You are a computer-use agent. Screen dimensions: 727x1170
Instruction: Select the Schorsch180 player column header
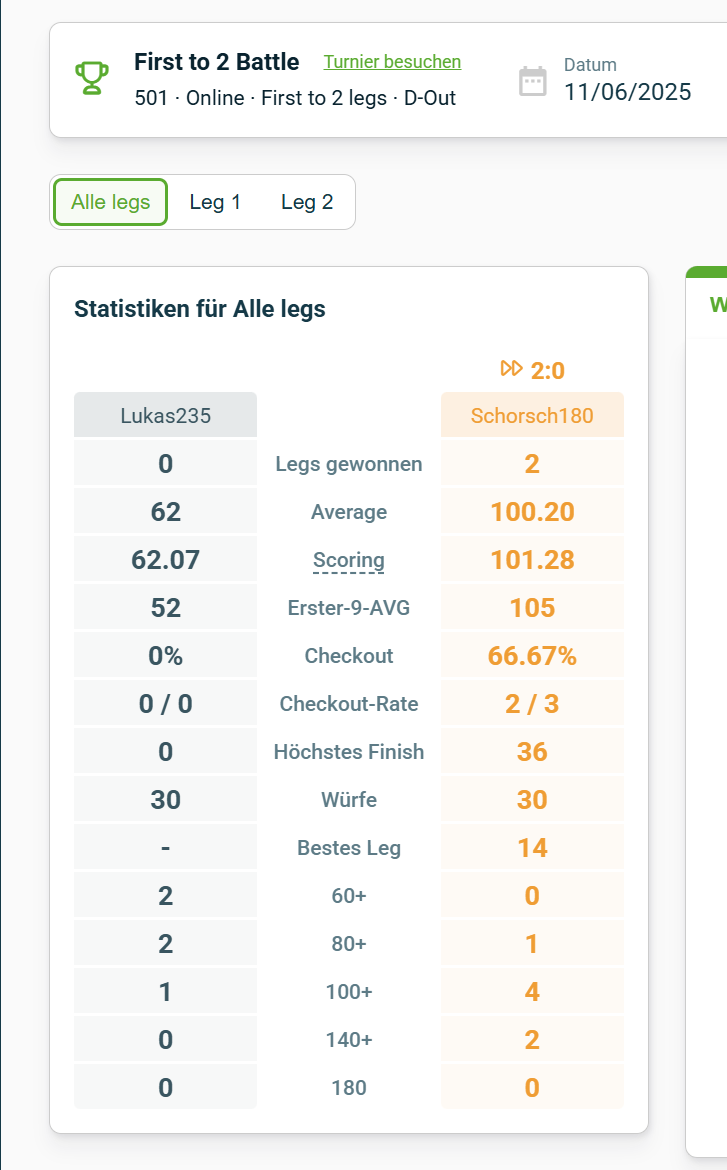click(x=532, y=414)
